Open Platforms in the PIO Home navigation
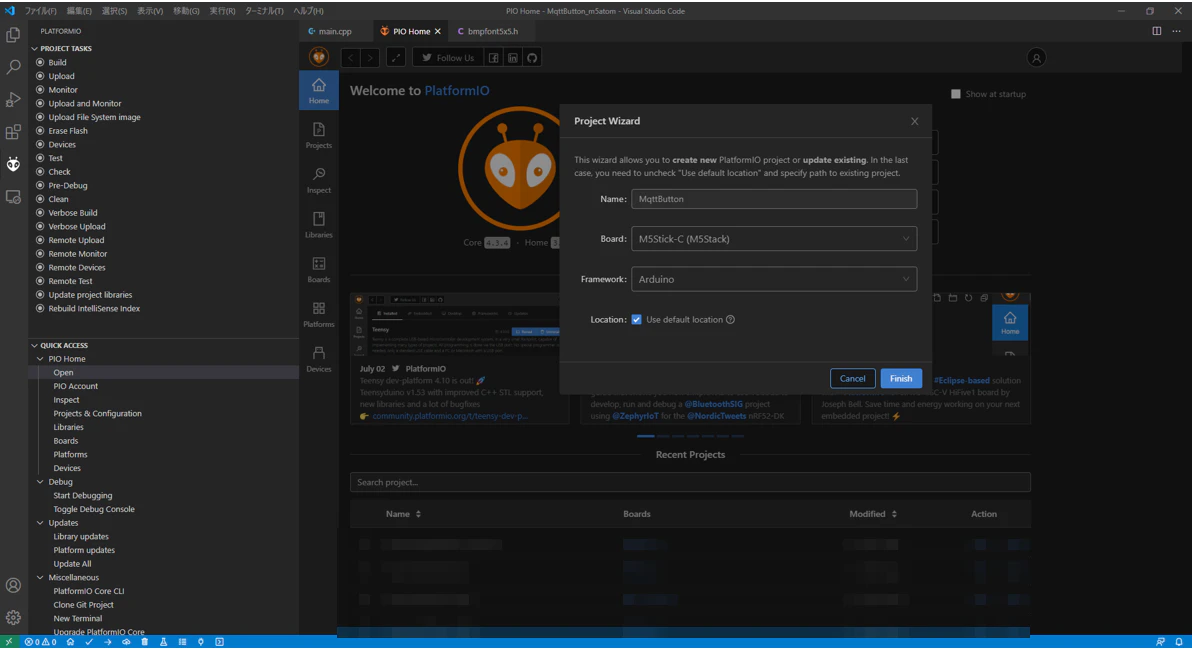The width and height of the screenshot is (1192, 649). [319, 315]
